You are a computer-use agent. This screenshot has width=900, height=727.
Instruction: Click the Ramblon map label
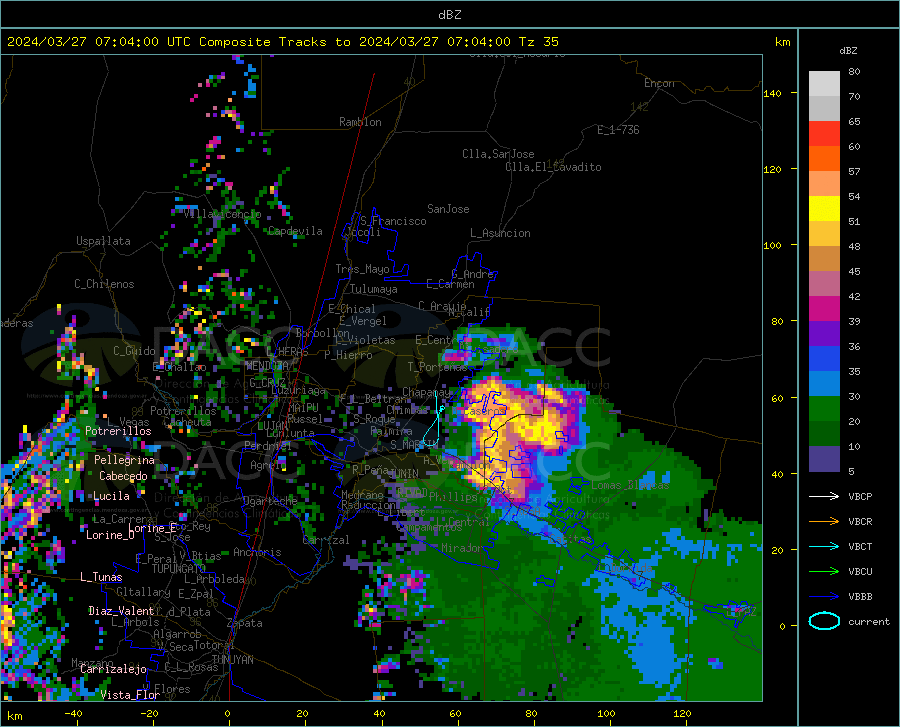pyautogui.click(x=360, y=122)
